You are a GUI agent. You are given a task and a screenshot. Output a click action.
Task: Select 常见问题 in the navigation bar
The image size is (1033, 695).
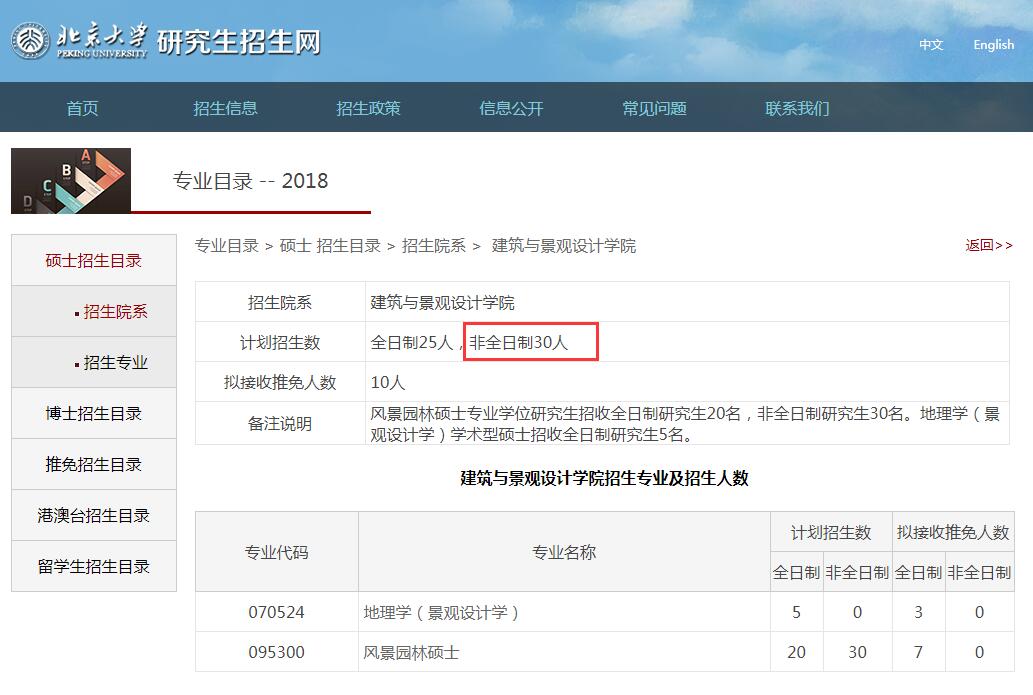coord(654,108)
